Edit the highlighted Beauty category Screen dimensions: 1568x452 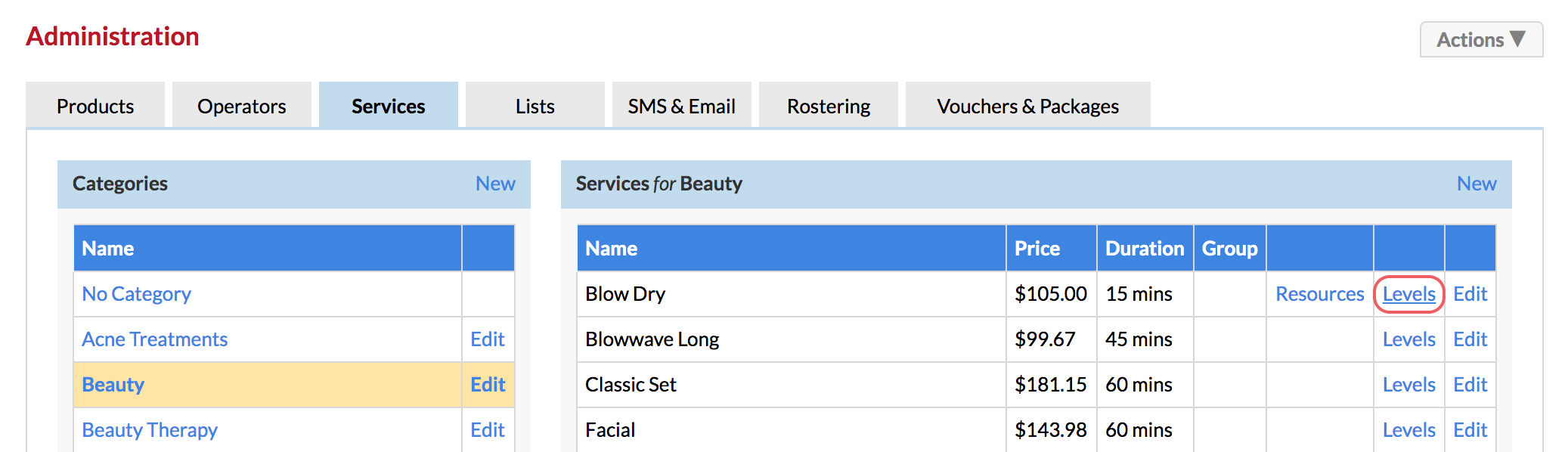coord(488,385)
